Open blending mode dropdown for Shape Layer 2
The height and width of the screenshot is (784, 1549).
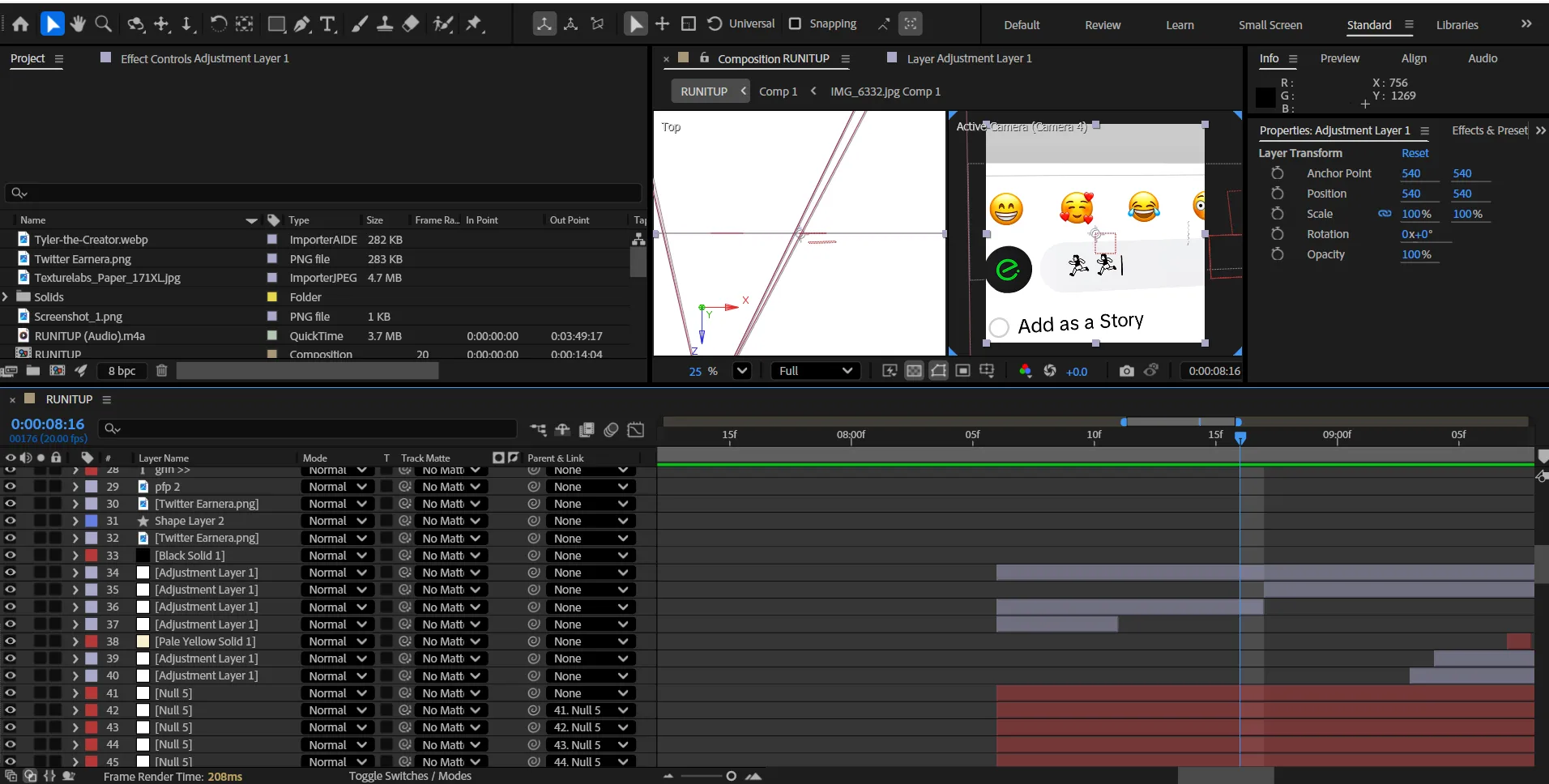pyautogui.click(x=337, y=521)
